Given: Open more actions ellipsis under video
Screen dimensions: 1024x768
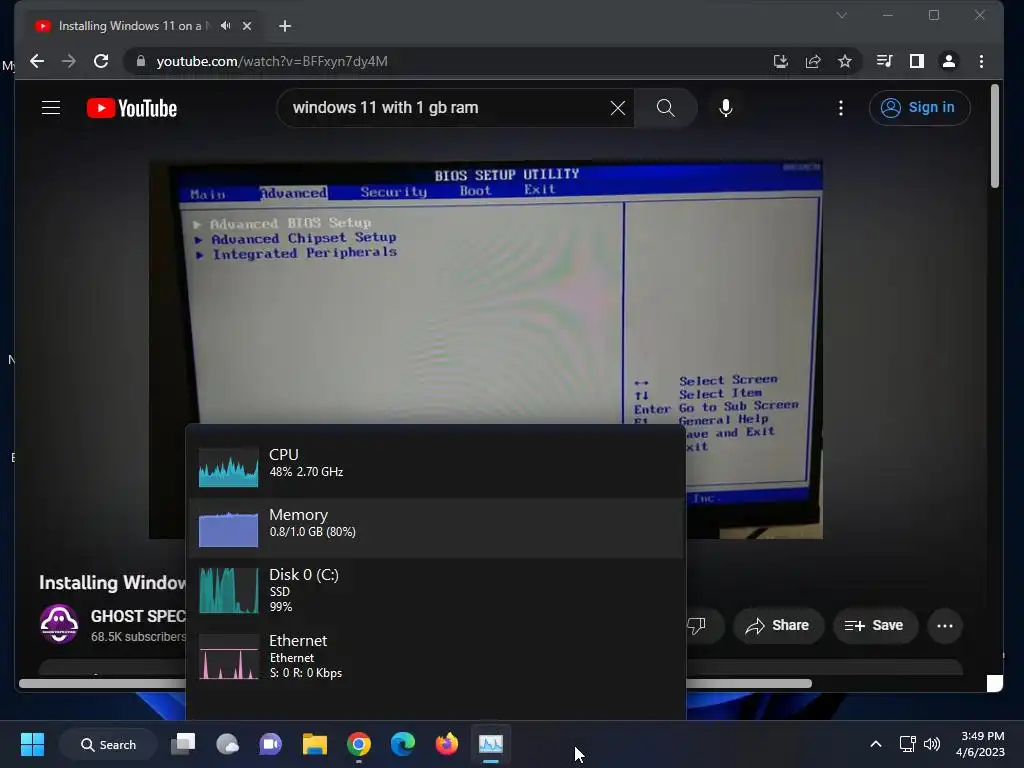Looking at the screenshot, I should click(945, 626).
